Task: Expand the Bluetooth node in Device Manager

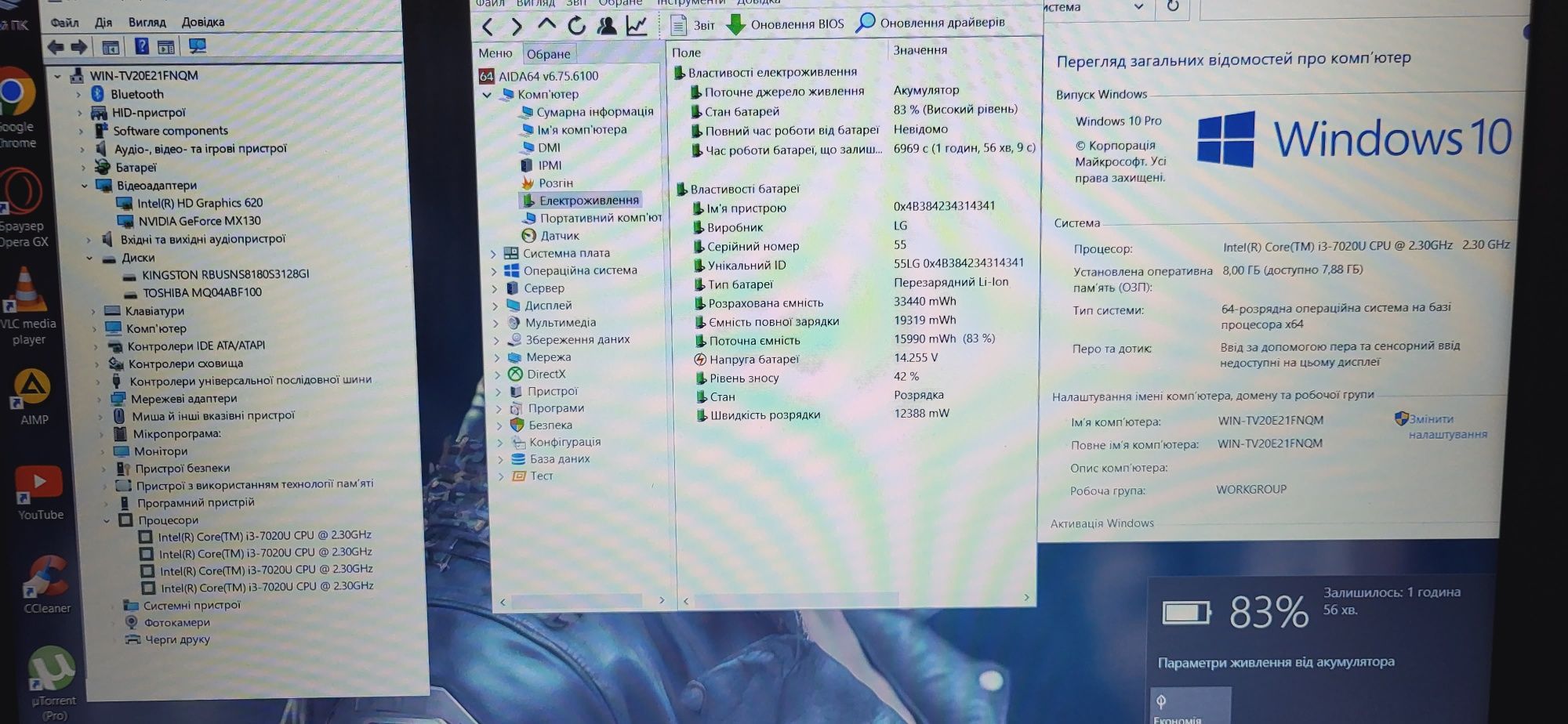Action: tap(78, 94)
